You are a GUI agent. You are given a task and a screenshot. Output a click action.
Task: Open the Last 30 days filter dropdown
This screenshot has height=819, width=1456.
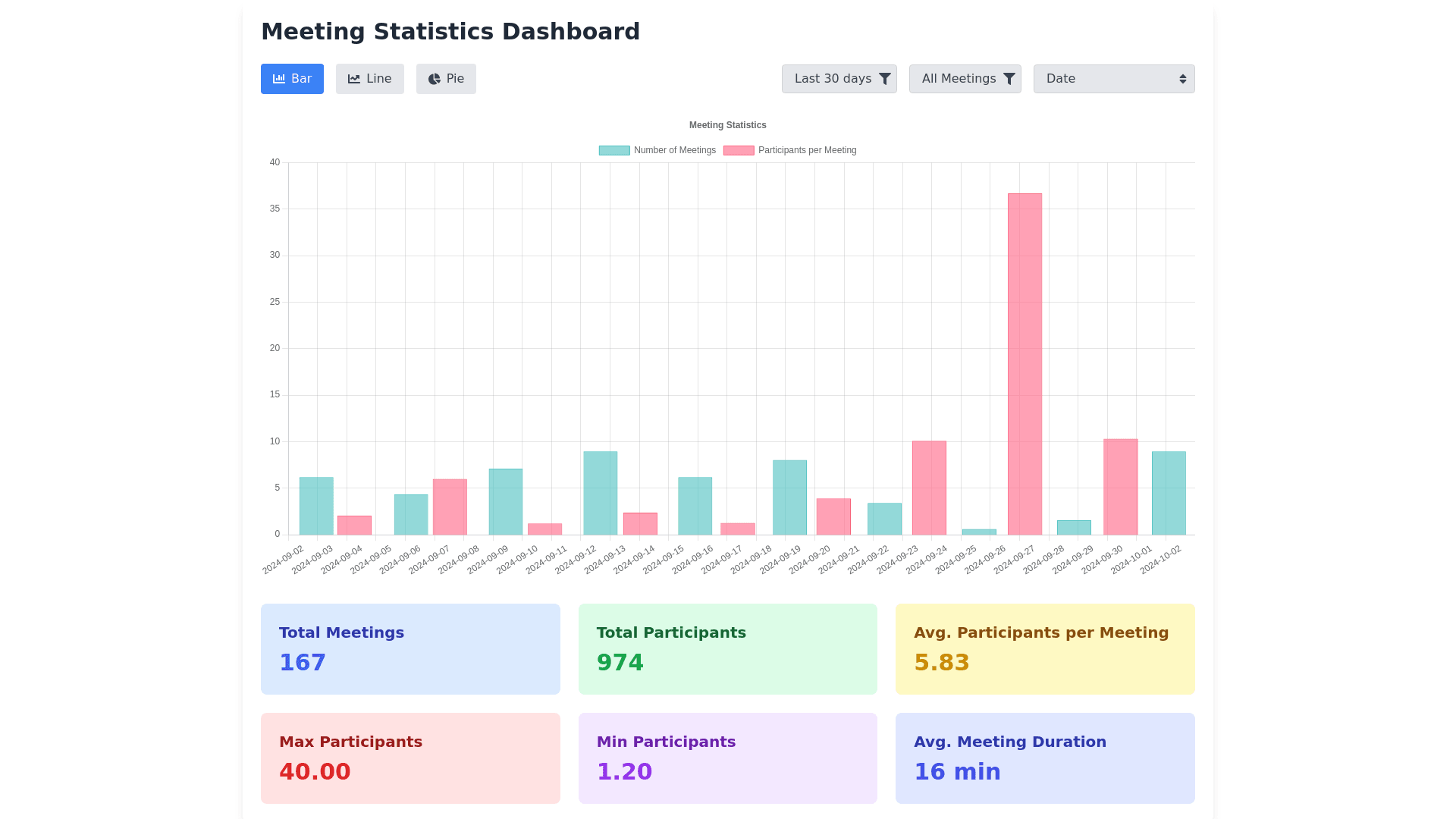pos(833,79)
